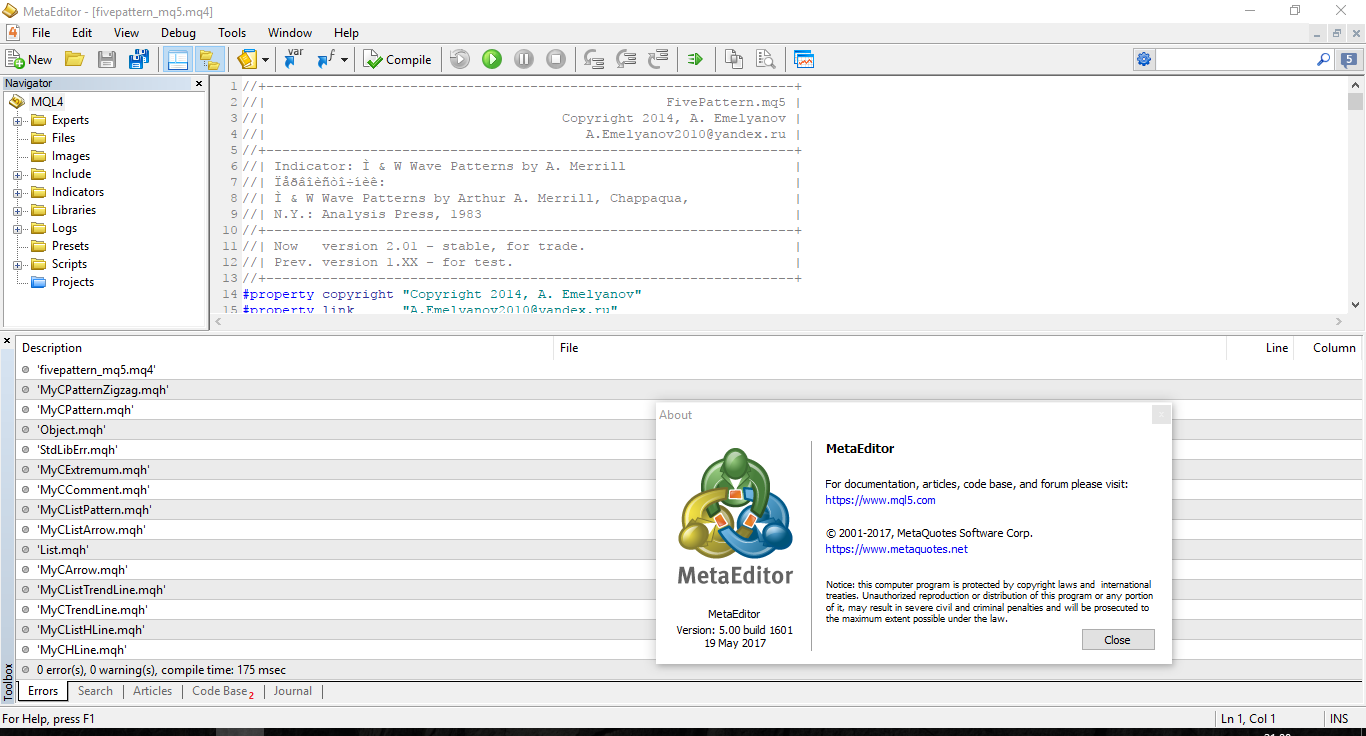
Task: Click the toolbar search input field
Action: tap(1235, 60)
